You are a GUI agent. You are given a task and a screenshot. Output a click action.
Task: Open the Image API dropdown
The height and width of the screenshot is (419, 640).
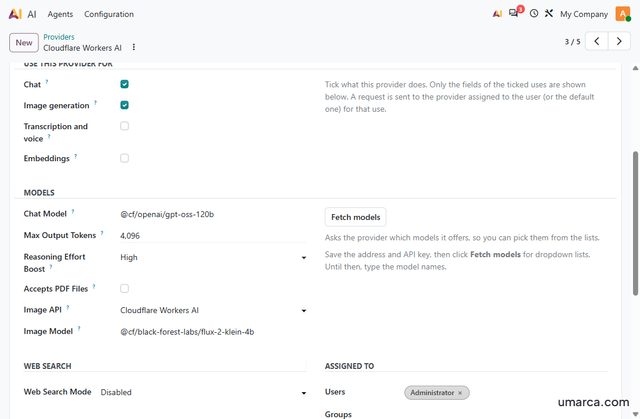tap(213, 310)
